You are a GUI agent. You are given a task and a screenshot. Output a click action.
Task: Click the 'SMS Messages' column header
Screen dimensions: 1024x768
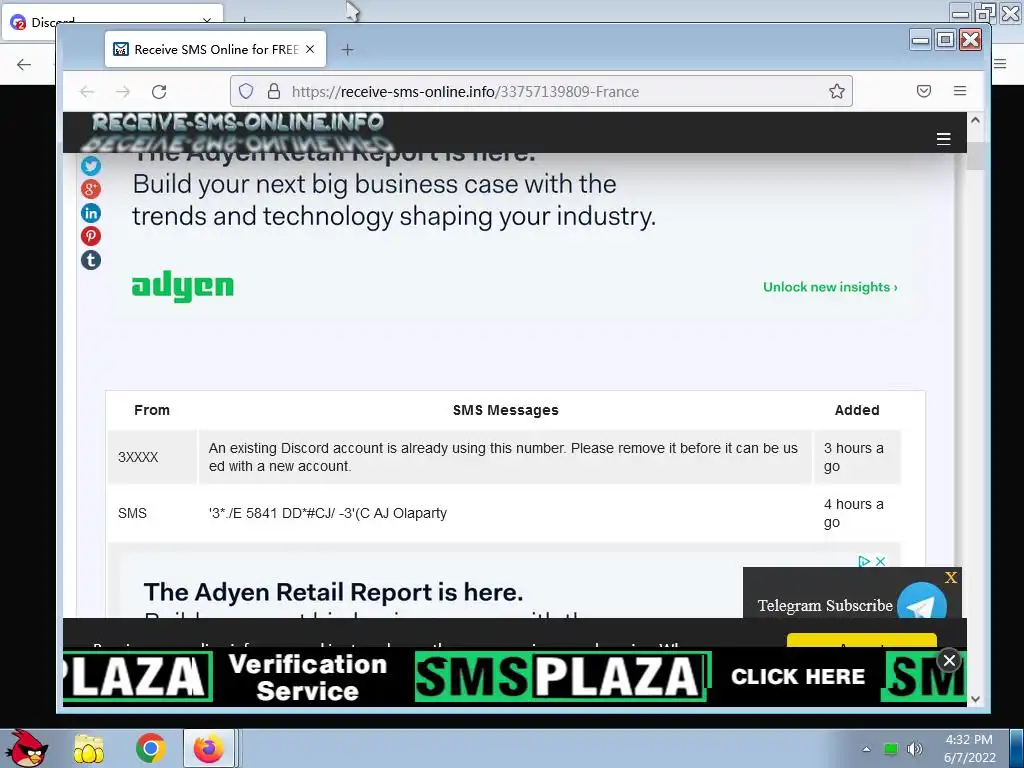pyautogui.click(x=505, y=410)
